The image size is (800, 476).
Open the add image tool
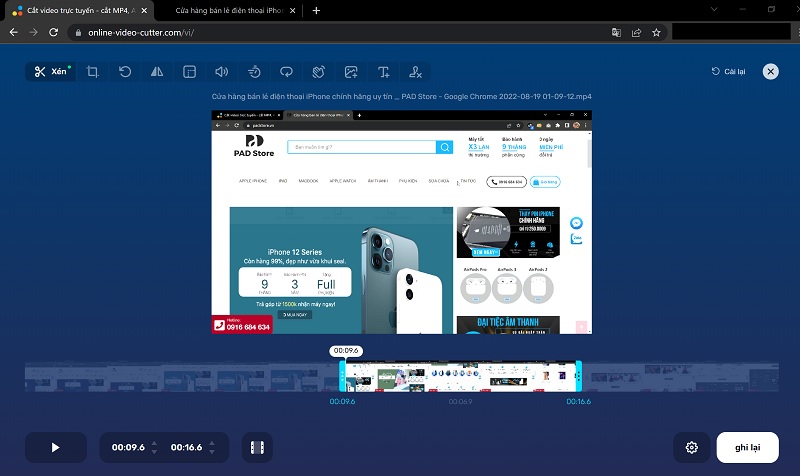351,72
